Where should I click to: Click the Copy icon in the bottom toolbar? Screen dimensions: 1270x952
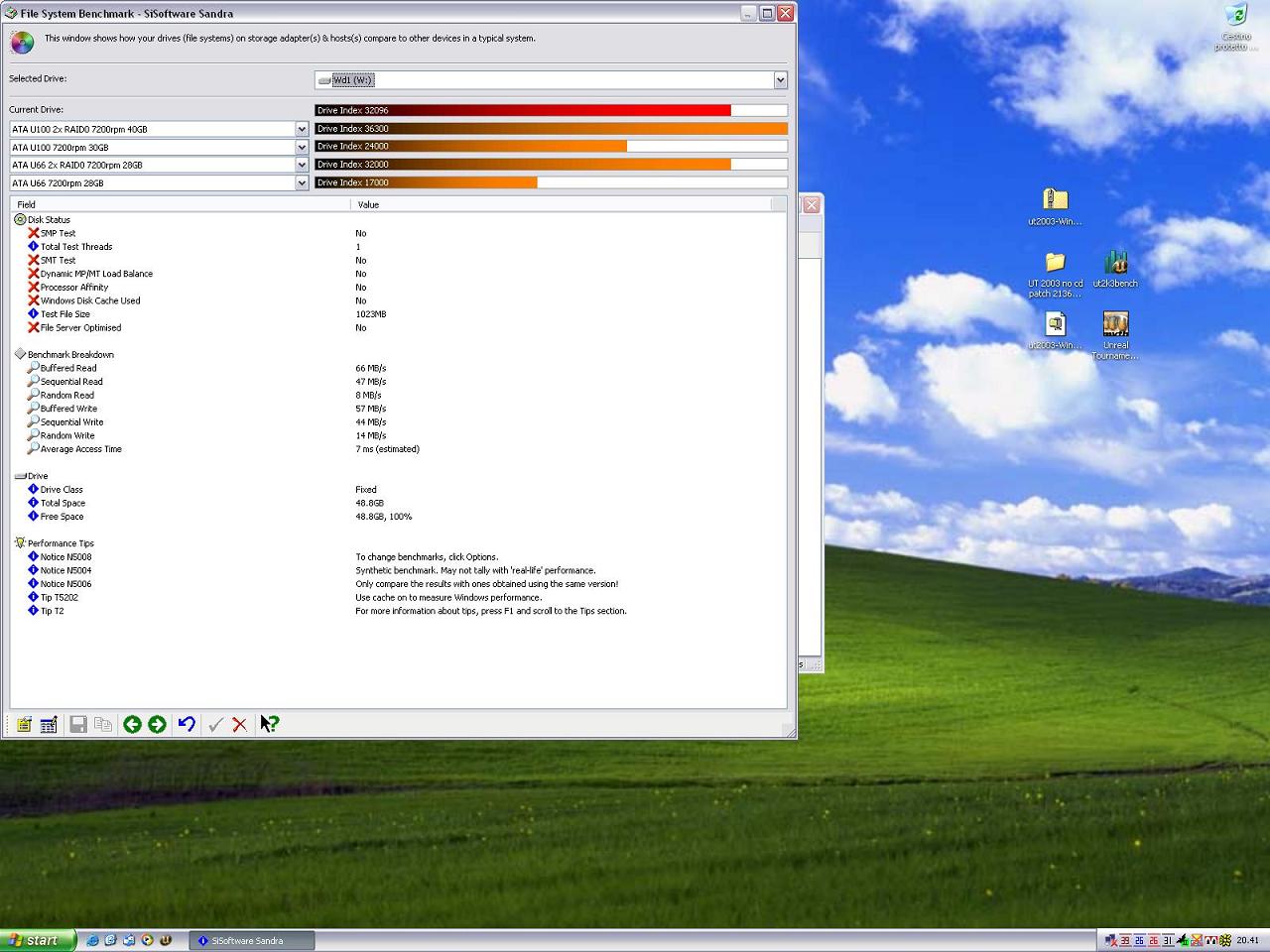pyautogui.click(x=102, y=725)
